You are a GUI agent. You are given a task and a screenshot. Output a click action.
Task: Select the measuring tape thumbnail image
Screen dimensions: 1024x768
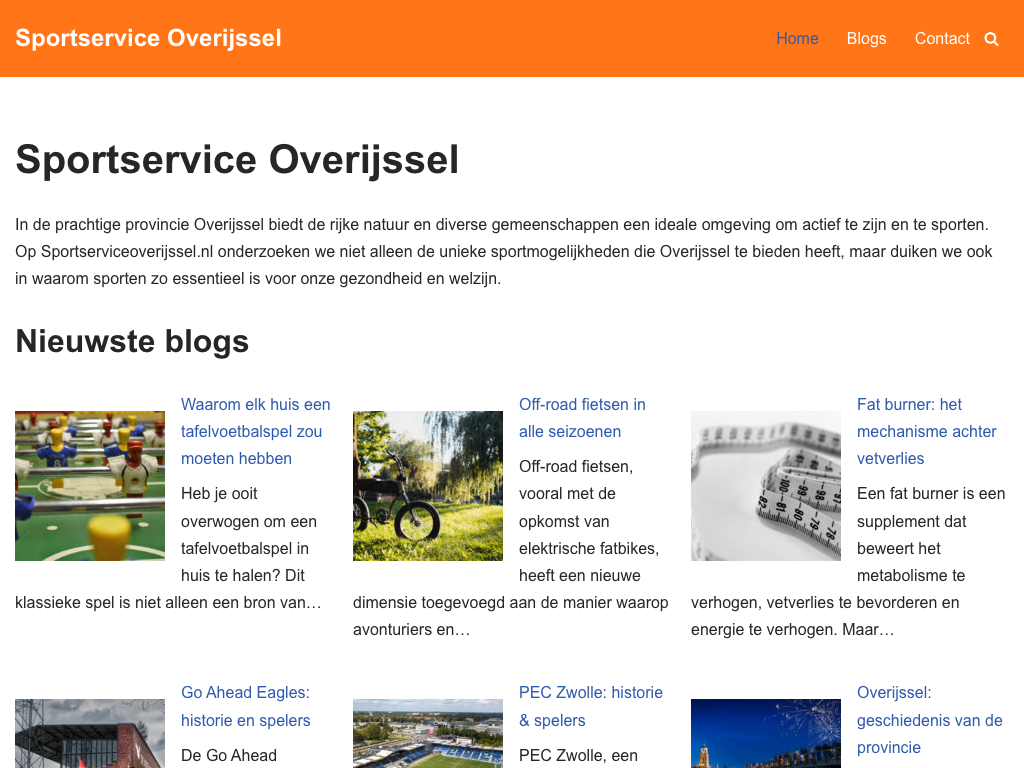click(x=766, y=485)
